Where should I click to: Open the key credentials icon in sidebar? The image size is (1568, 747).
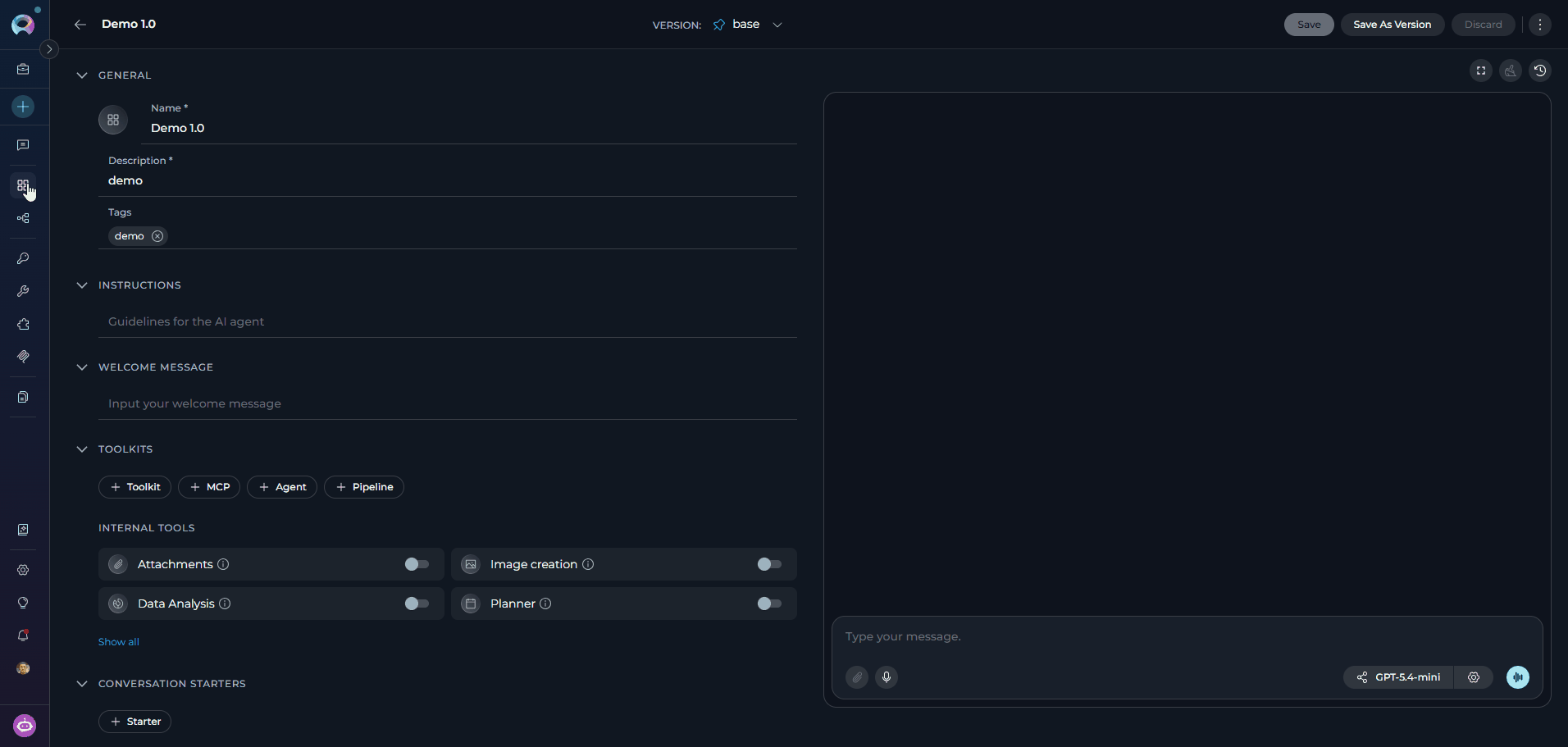pos(23,258)
